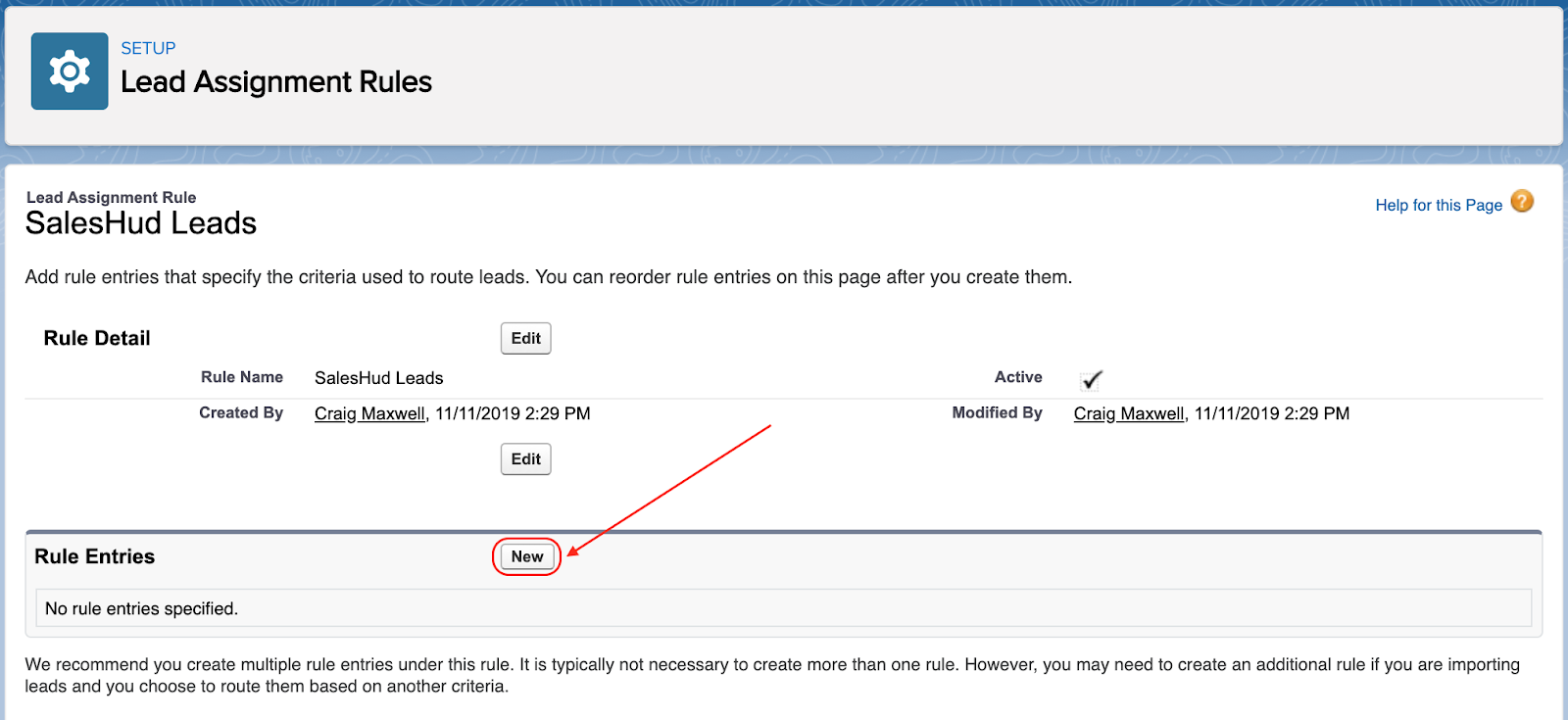The image size is (1568, 720).
Task: Click the Active field label
Action: [1018, 377]
